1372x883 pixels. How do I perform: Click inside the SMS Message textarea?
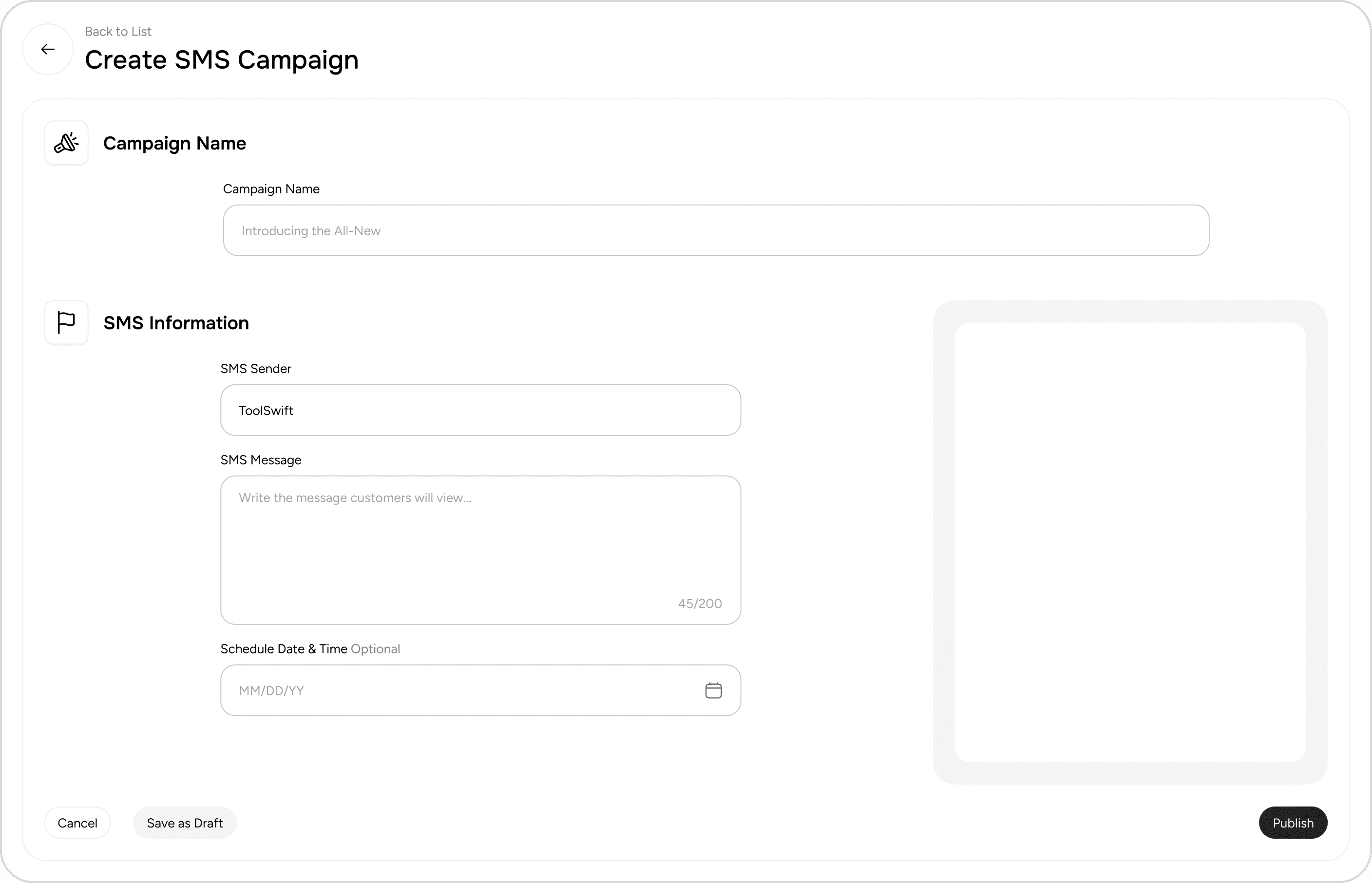(x=481, y=533)
